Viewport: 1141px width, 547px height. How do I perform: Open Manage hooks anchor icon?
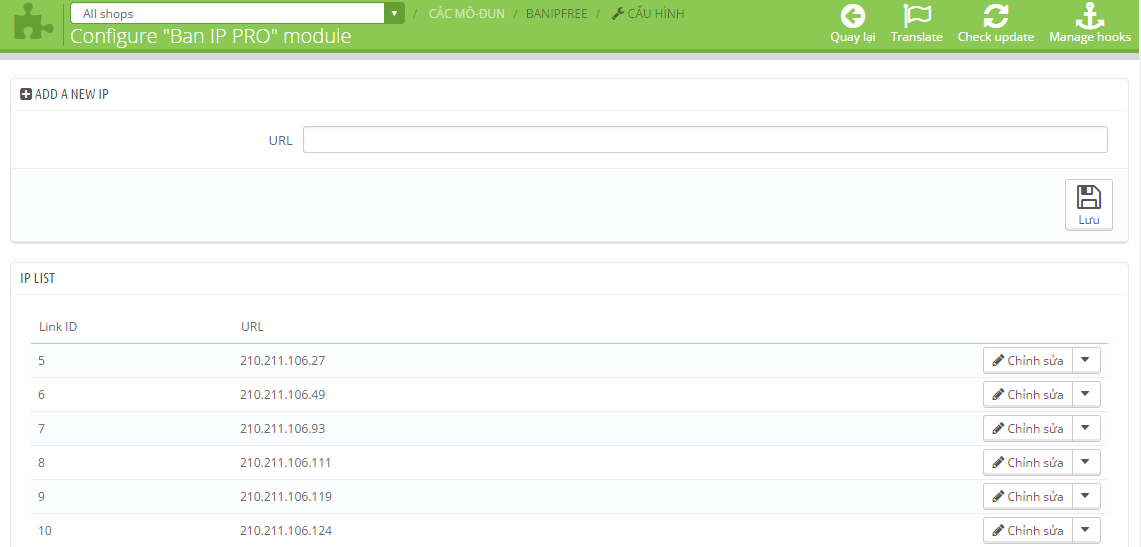coord(1089,16)
